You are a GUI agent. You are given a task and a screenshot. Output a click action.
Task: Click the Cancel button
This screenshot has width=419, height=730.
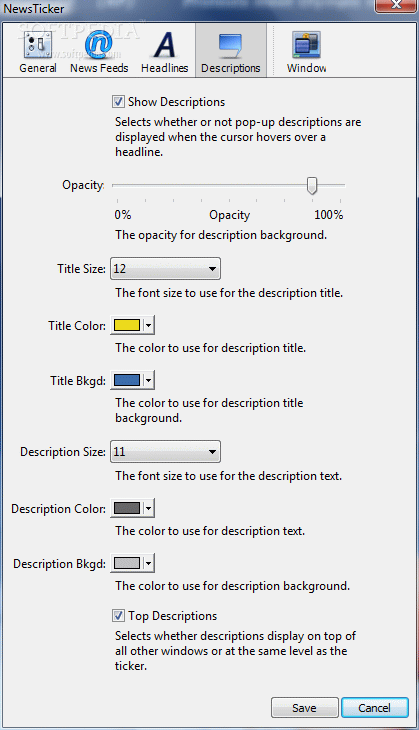click(375, 708)
